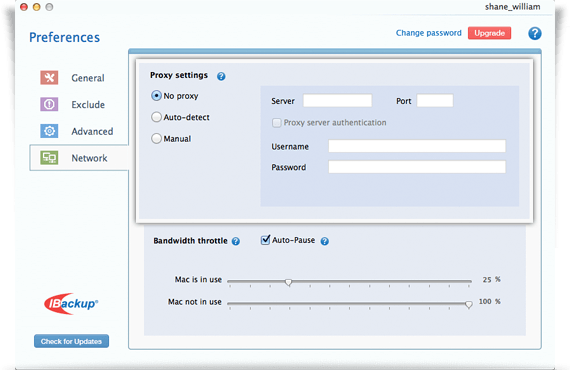Screen dimensions: 570x370
Task: Click the Check for Updates button
Action: point(71,341)
